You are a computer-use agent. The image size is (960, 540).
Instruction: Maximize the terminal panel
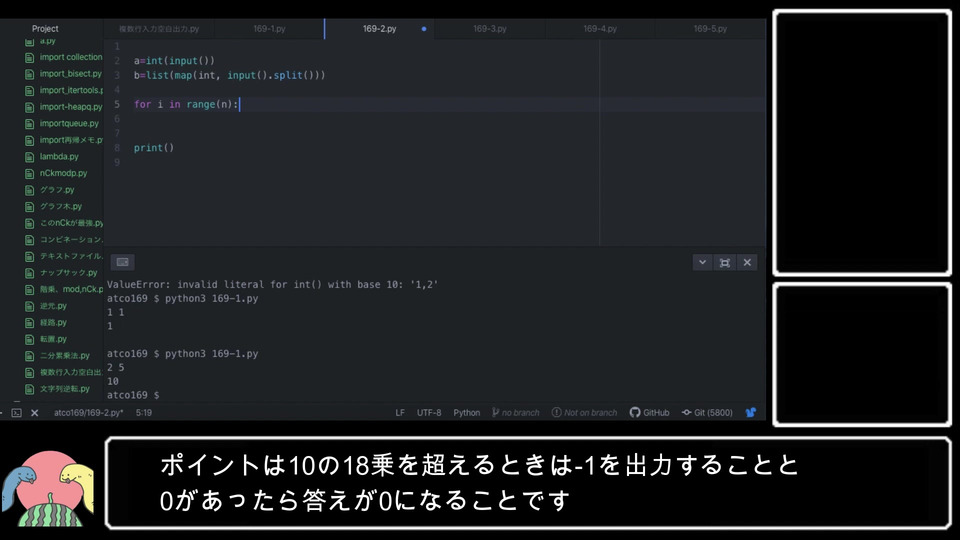[725, 262]
